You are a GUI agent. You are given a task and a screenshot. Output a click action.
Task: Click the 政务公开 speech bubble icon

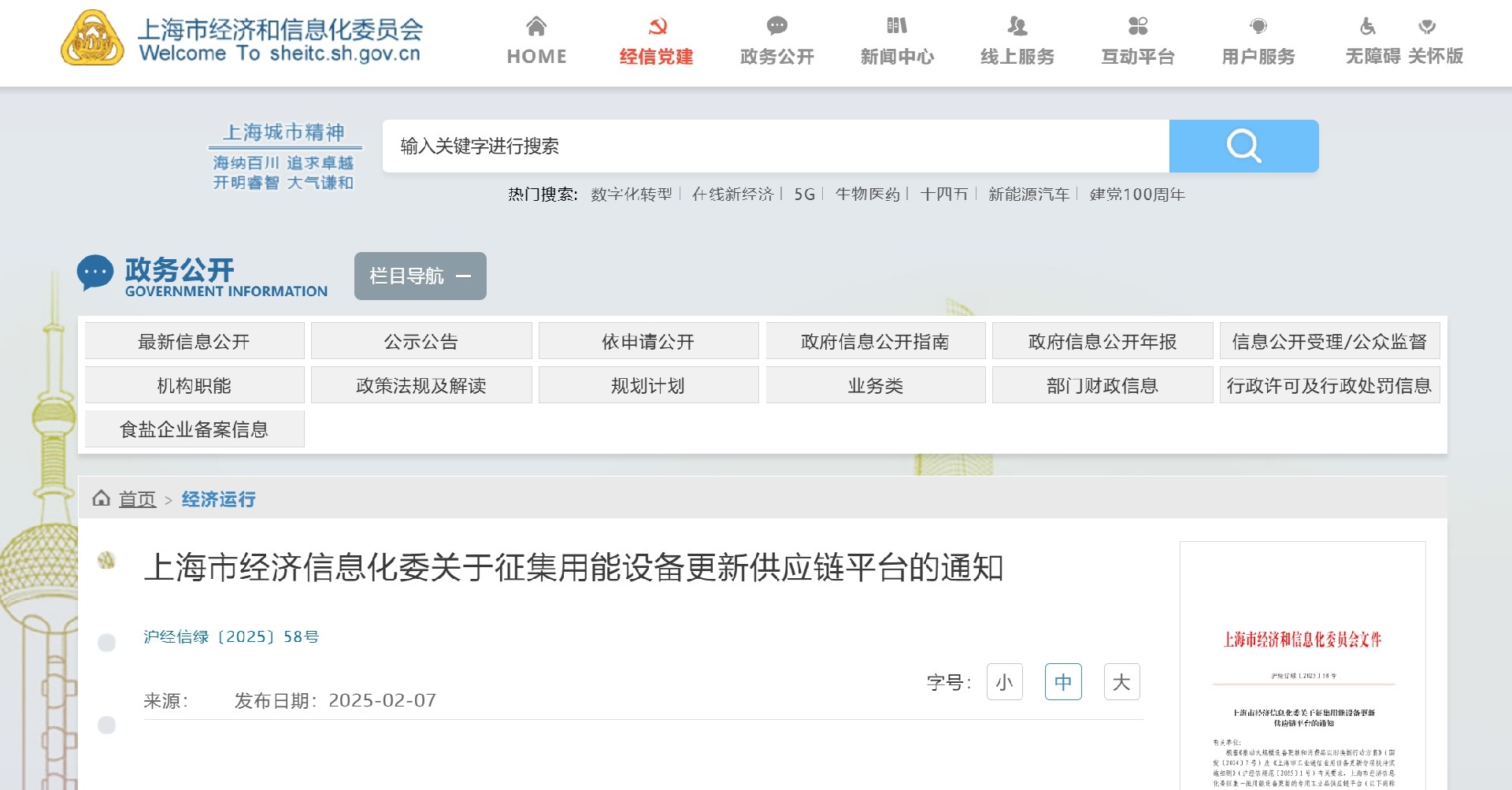776,26
